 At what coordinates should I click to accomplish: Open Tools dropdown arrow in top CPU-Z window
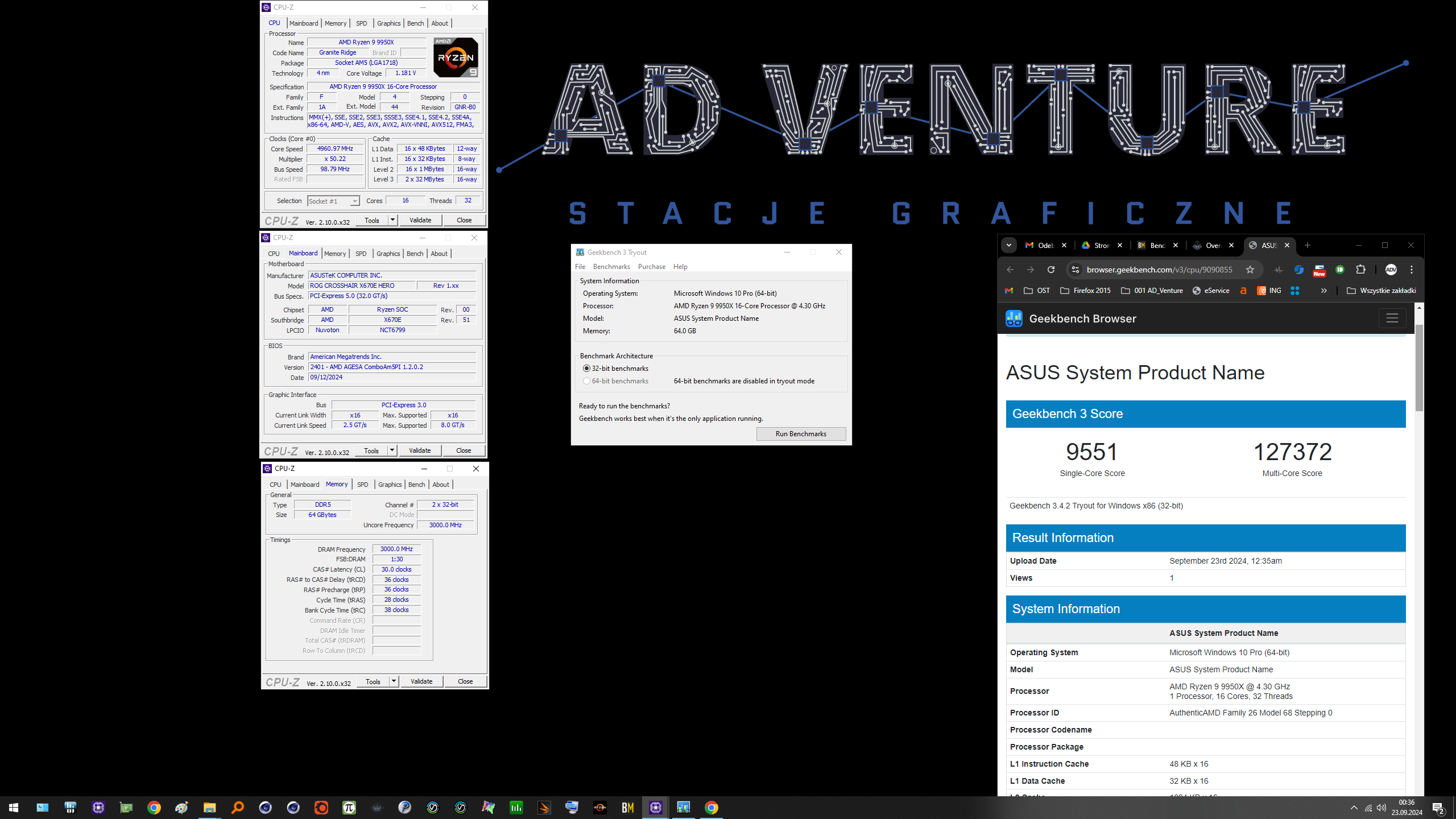[x=392, y=220]
